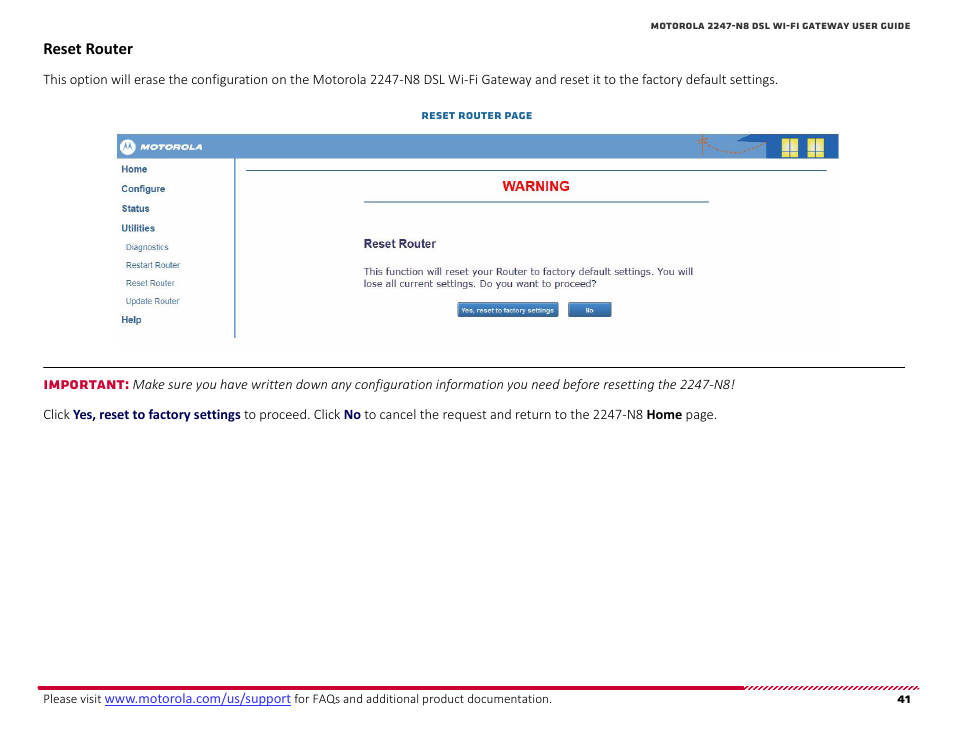Click the Motorola logo icon
This screenshot has width=954, height=738.
pos(127,147)
